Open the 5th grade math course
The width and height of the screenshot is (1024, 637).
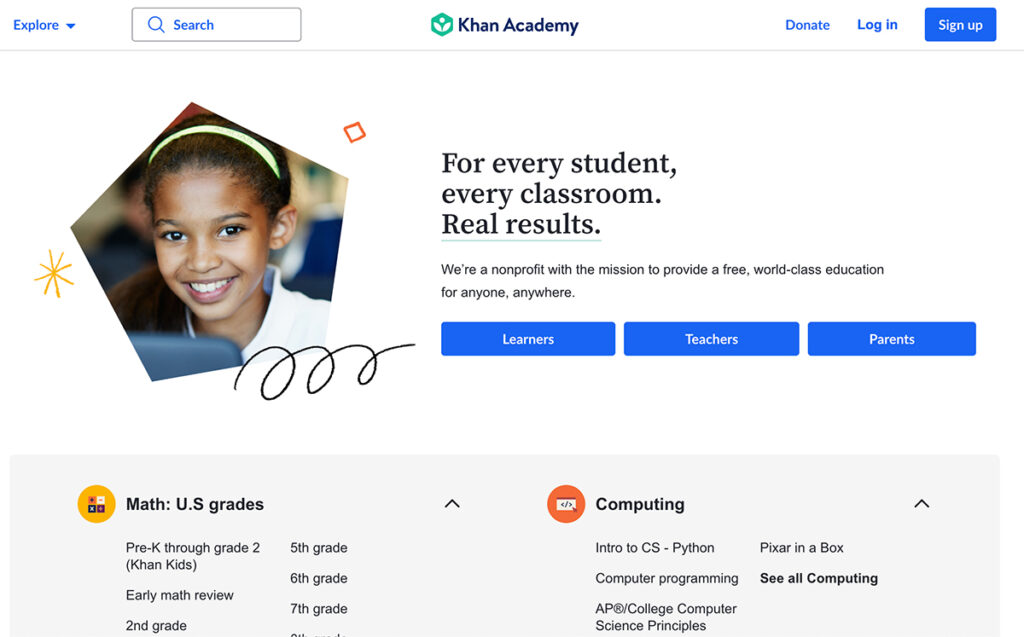point(319,547)
